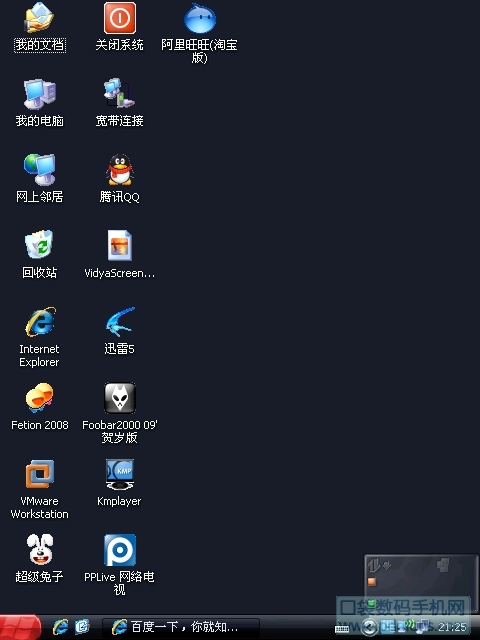This screenshot has height=640, width=480.
Task: Click the taskbar clock showing 21:25
Action: (452, 627)
